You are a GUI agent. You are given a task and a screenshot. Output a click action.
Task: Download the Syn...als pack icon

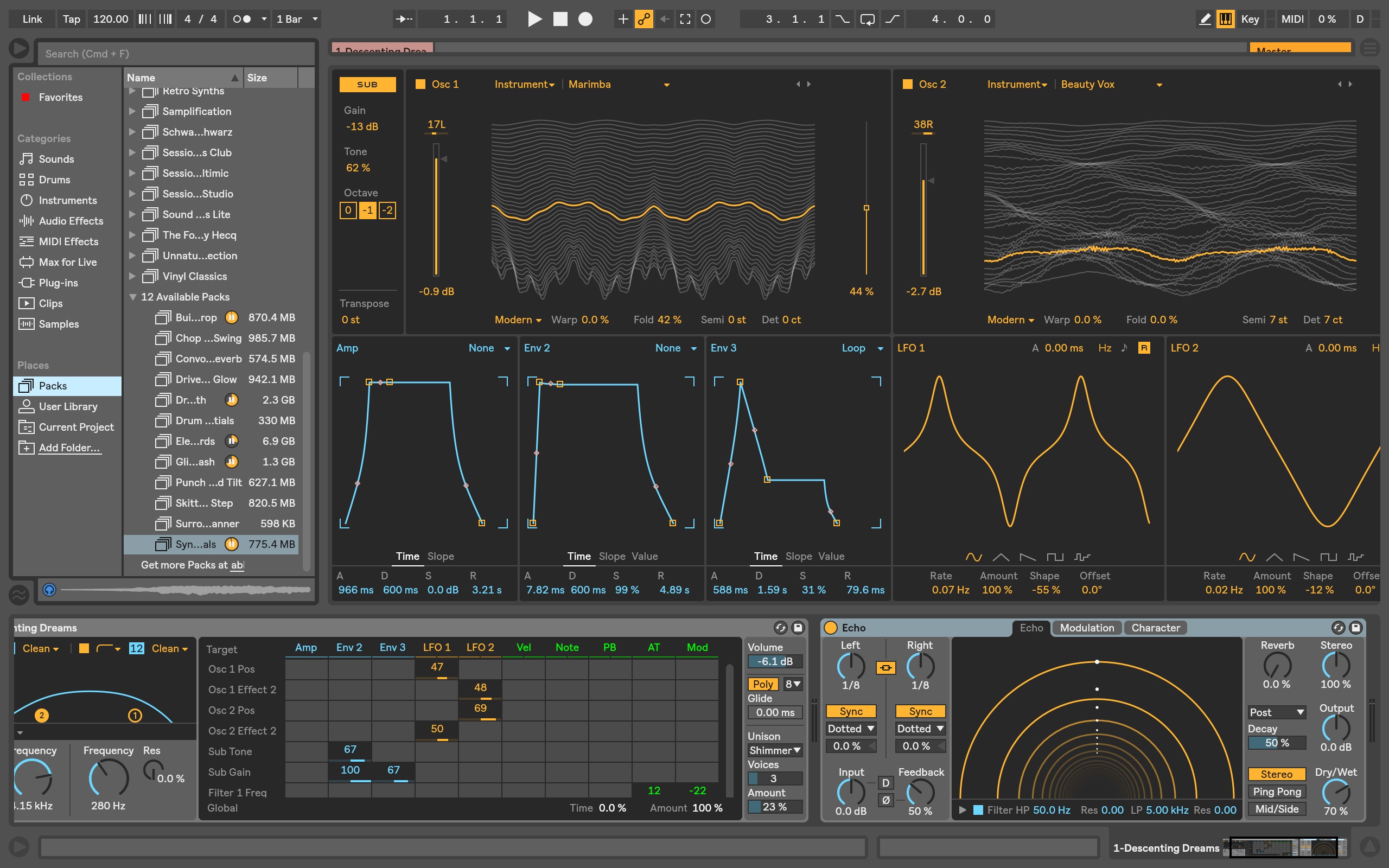231,544
